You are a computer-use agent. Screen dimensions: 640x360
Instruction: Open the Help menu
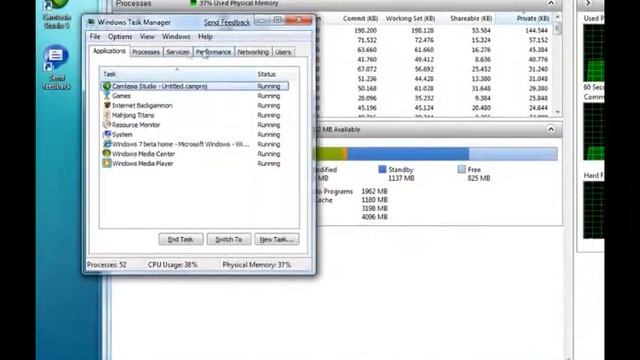[x=205, y=37]
